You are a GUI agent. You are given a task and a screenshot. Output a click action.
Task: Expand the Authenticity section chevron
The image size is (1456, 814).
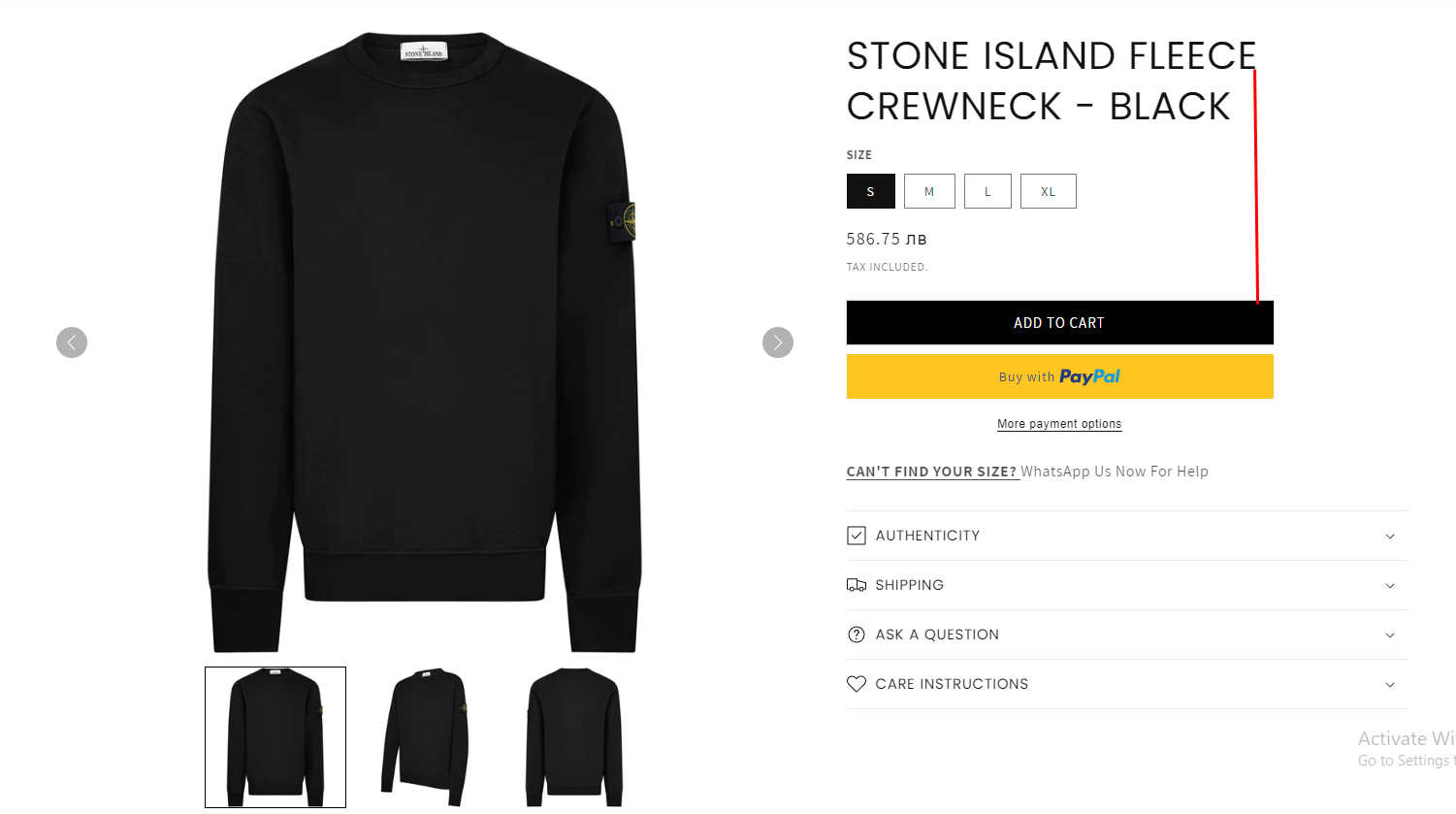(x=1390, y=537)
